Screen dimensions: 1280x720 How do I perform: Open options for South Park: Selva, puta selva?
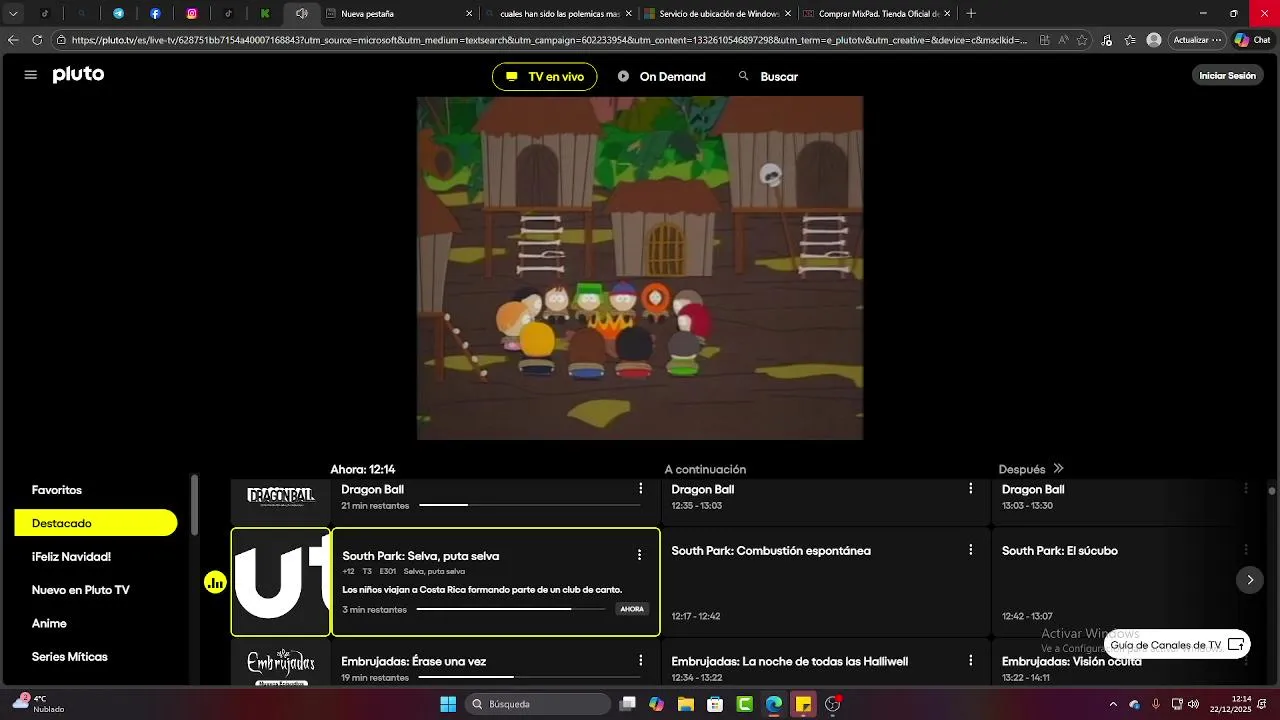point(639,555)
